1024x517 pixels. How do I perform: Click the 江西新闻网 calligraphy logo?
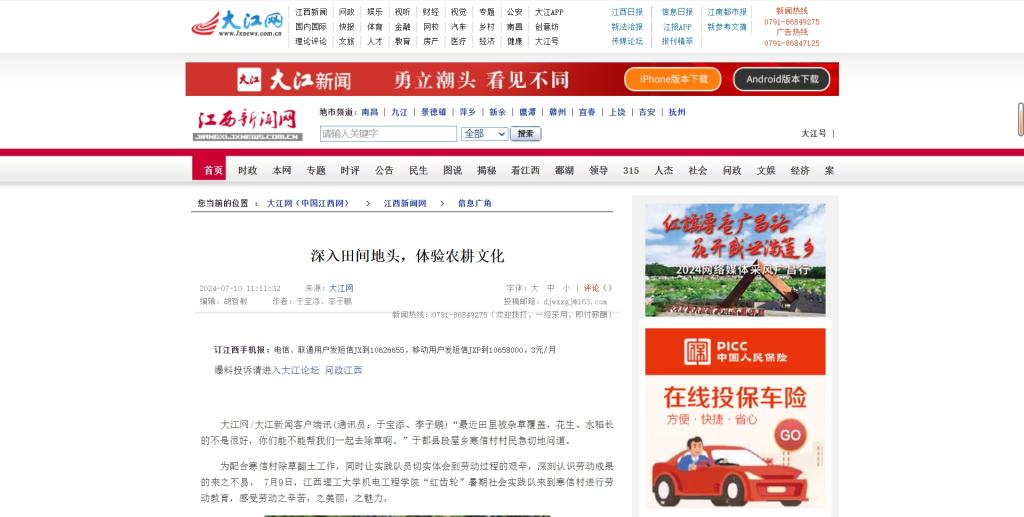coord(247,125)
